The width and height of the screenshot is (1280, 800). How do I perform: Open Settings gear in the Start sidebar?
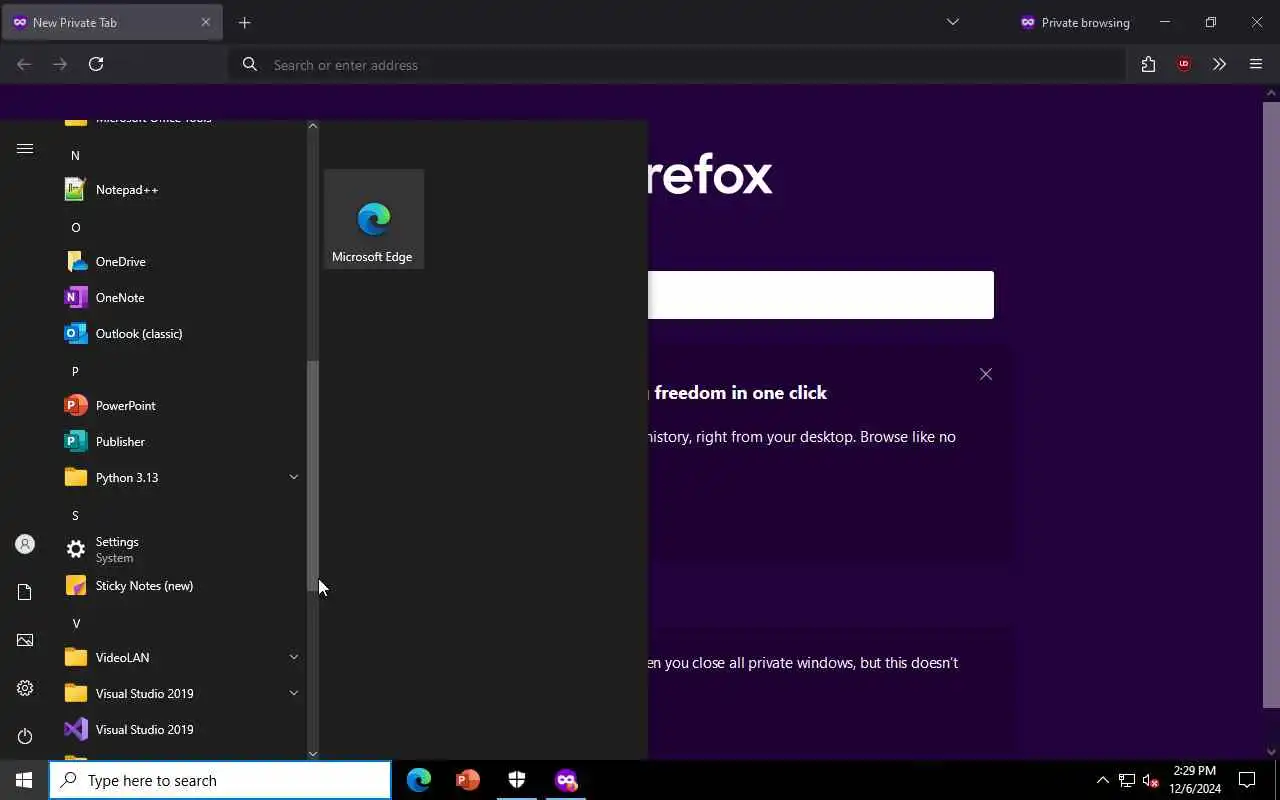coord(25,688)
